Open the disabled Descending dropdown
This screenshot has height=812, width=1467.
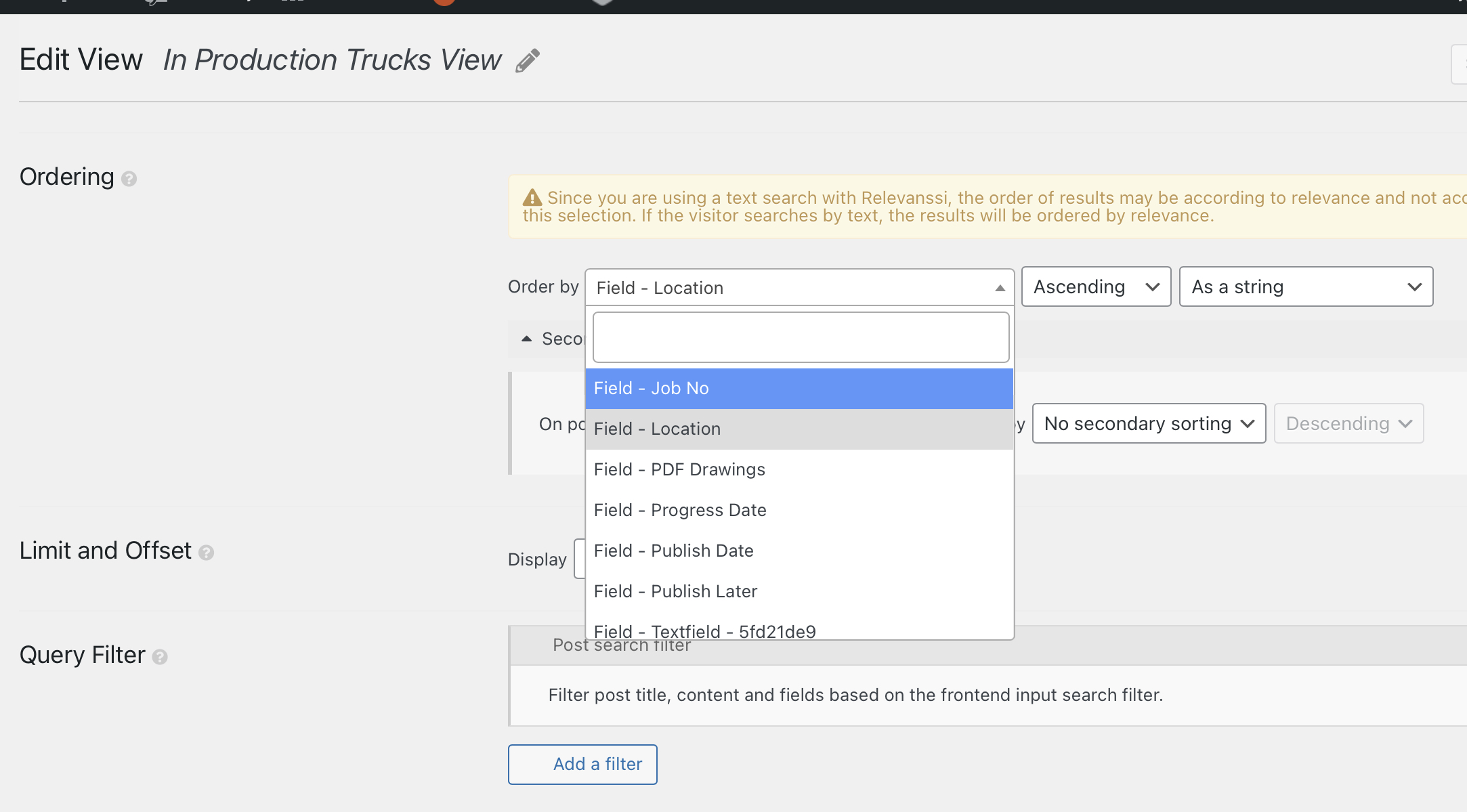(x=1348, y=423)
